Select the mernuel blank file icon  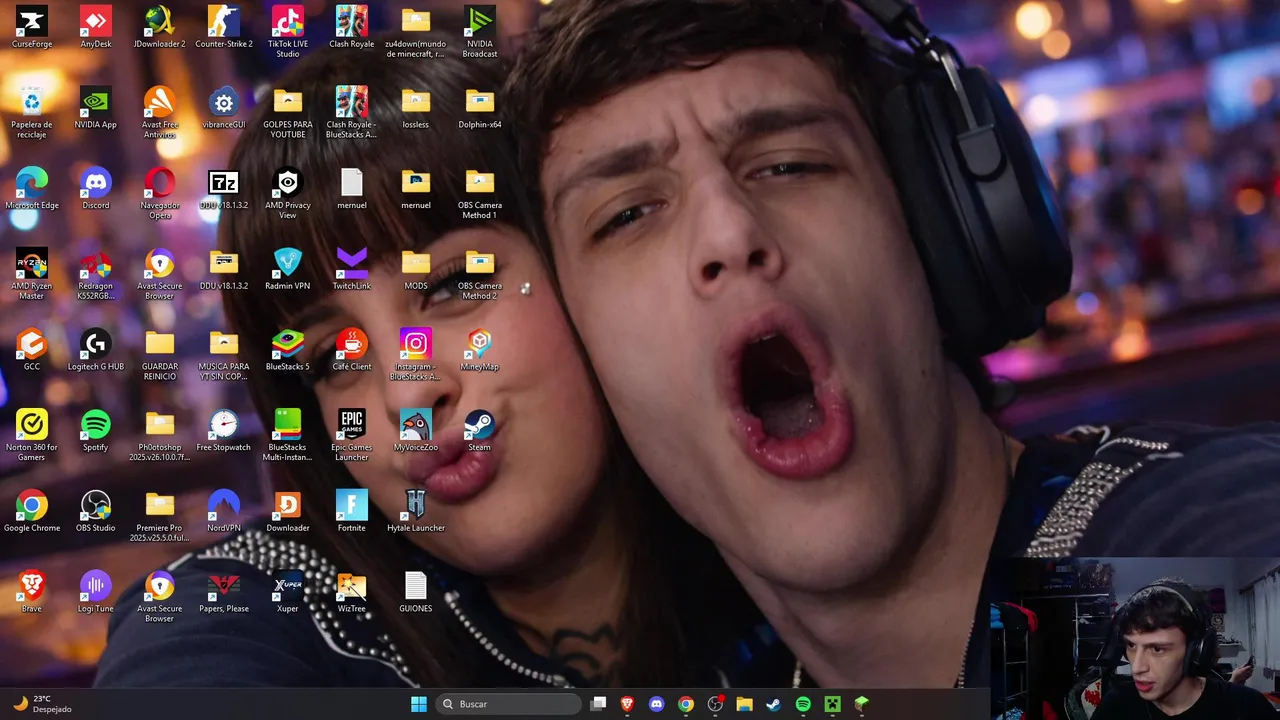tap(352, 189)
